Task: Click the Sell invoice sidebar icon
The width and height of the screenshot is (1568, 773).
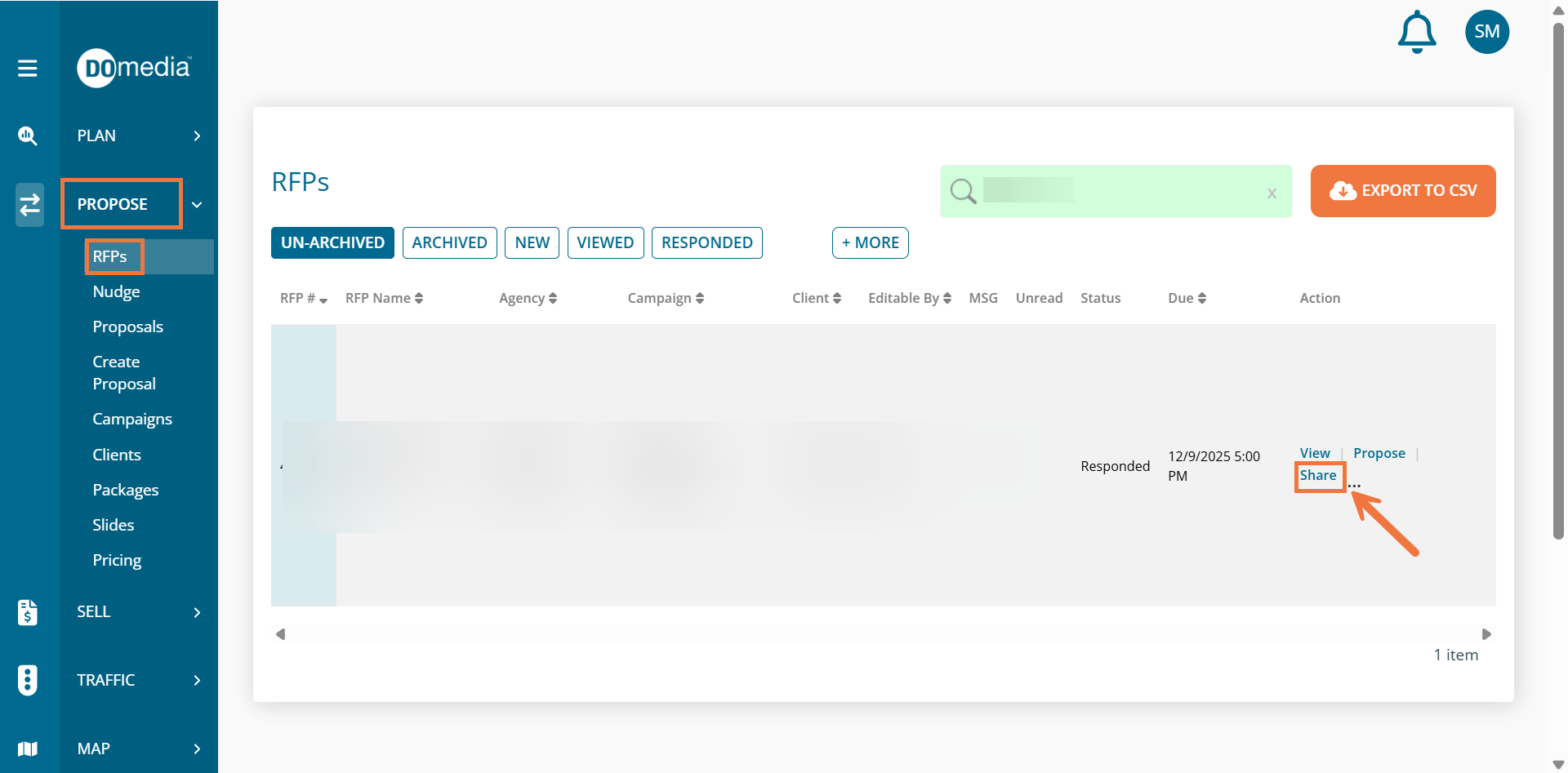Action: click(28, 612)
